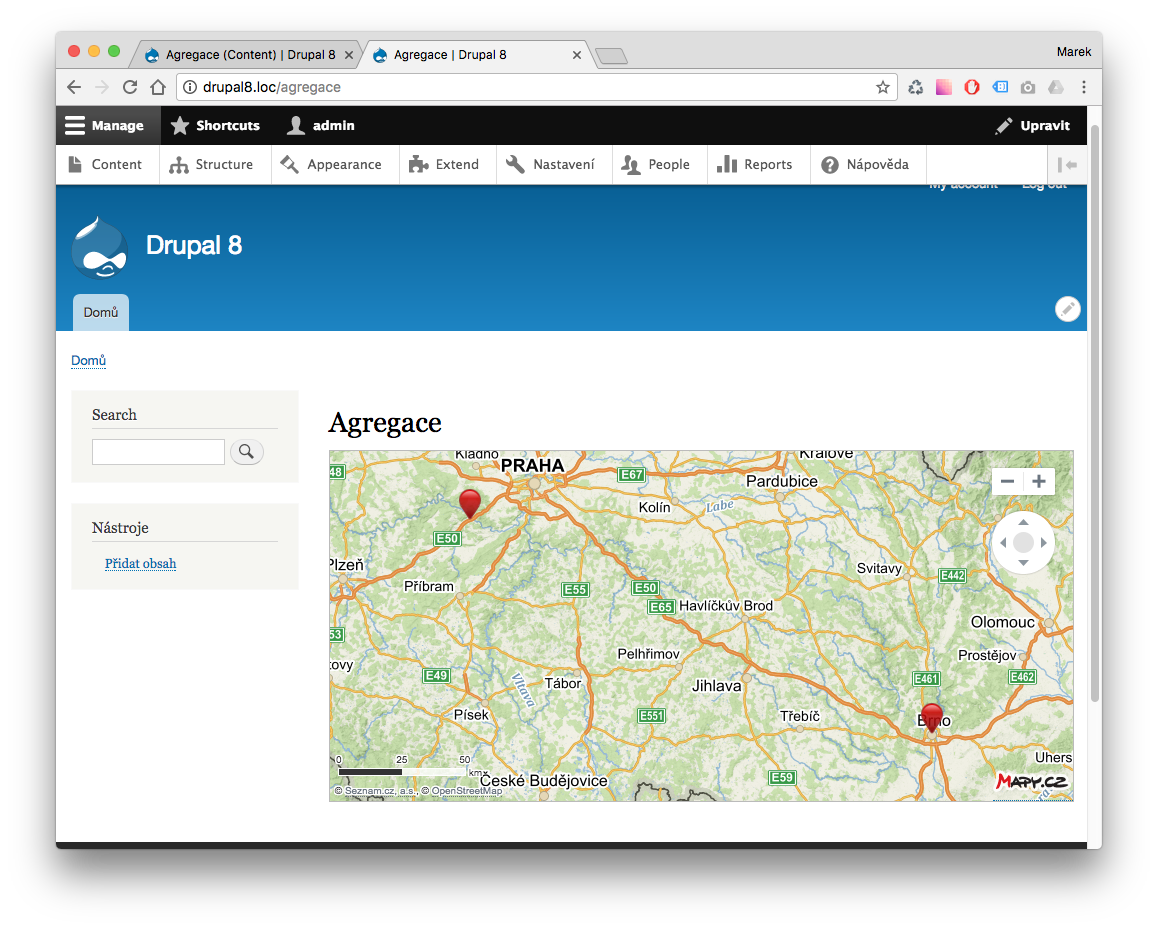Click the Drupal drop logo

tap(100, 246)
